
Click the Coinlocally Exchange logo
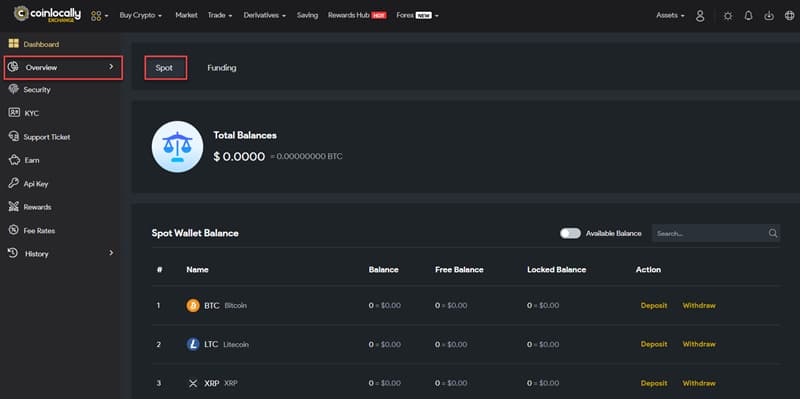pyautogui.click(x=47, y=14)
